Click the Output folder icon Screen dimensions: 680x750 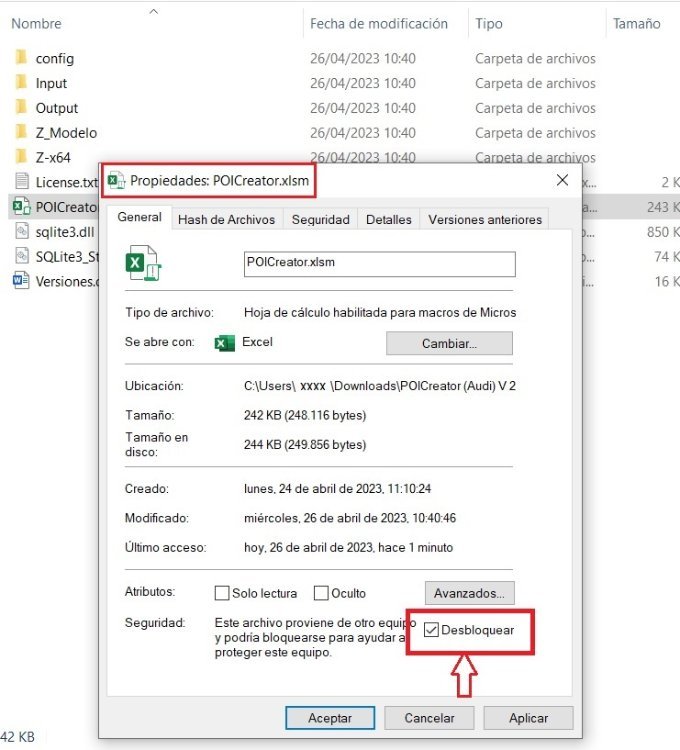tap(21, 108)
